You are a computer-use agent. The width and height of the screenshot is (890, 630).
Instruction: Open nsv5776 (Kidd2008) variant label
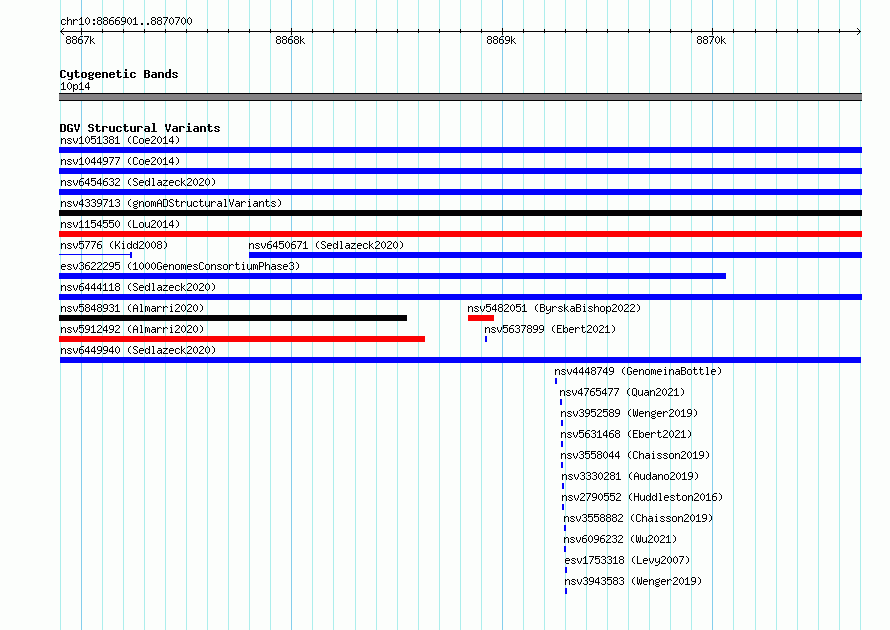(x=114, y=245)
